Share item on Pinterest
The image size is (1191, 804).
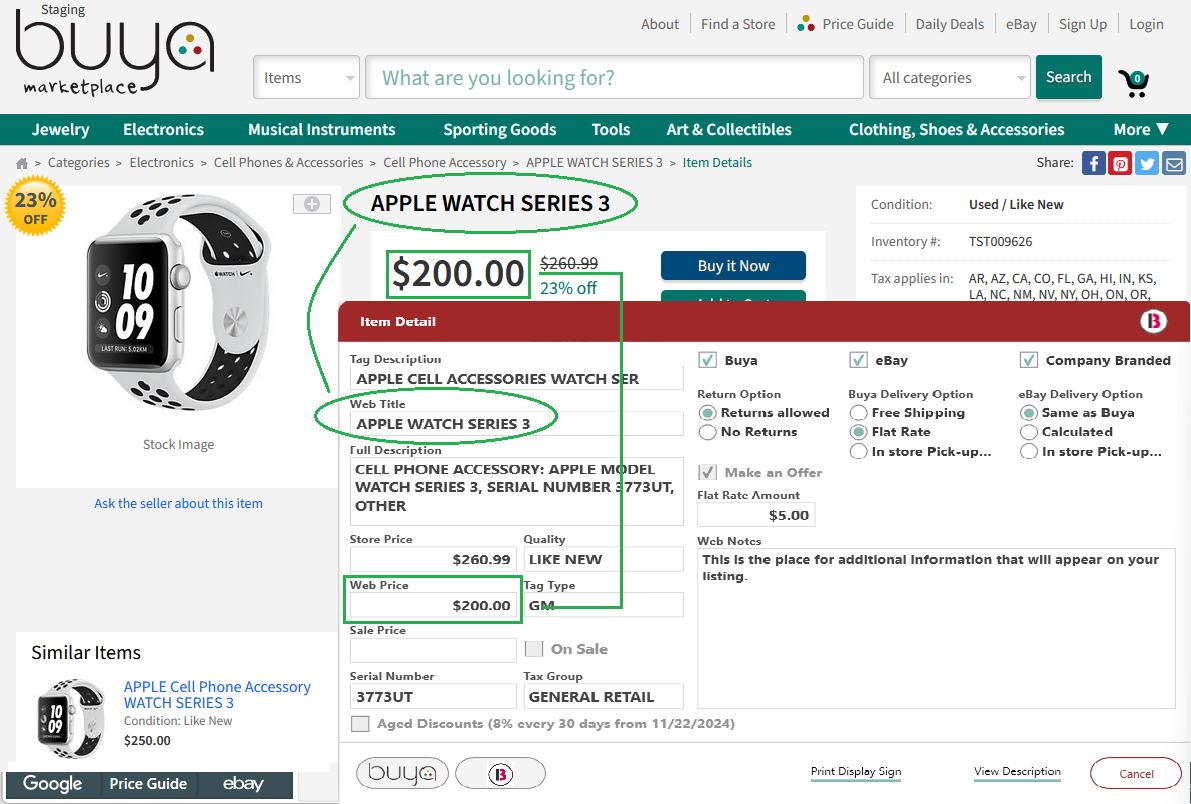1120,163
